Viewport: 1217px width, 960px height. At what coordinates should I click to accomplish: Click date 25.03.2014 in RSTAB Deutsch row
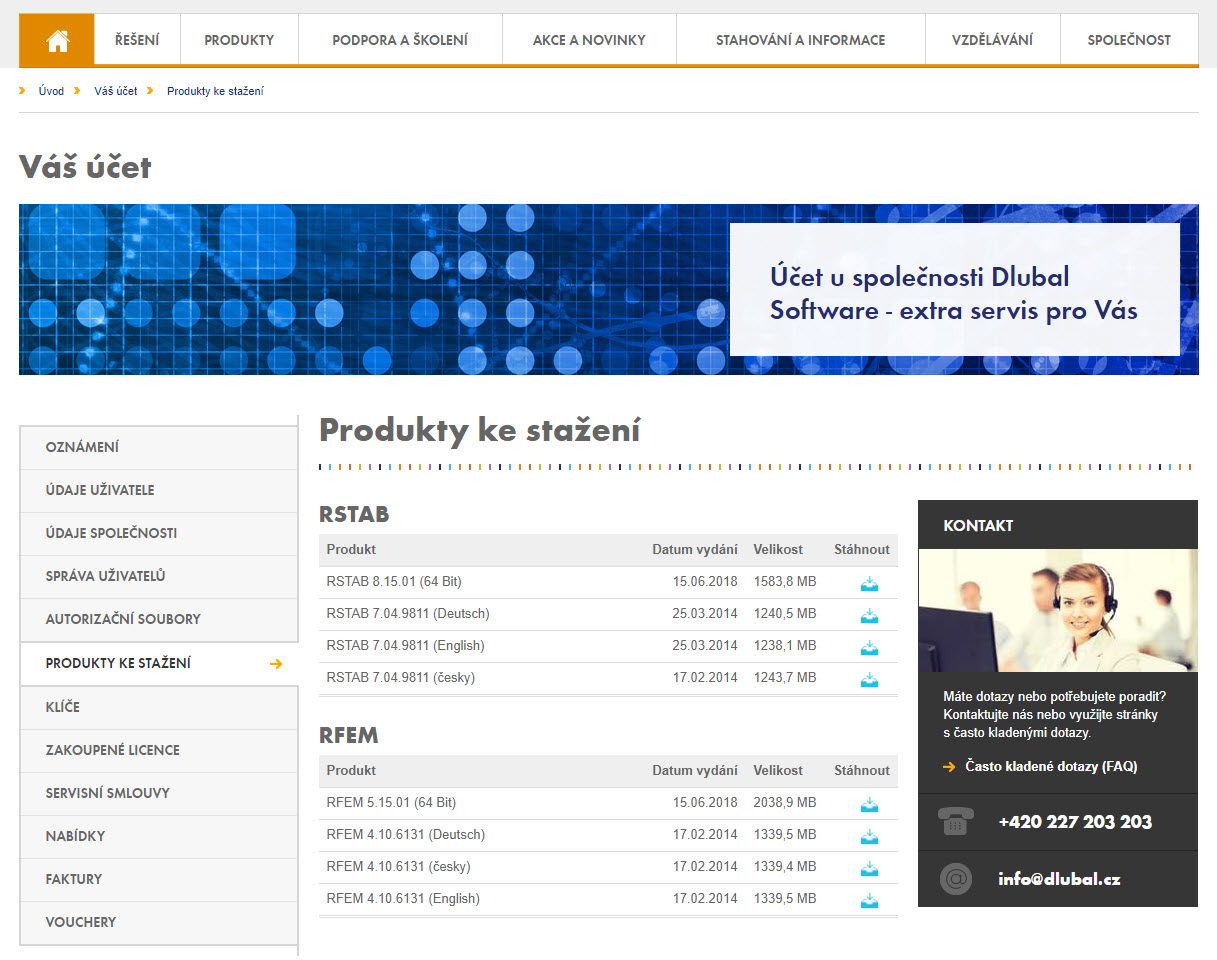(705, 613)
